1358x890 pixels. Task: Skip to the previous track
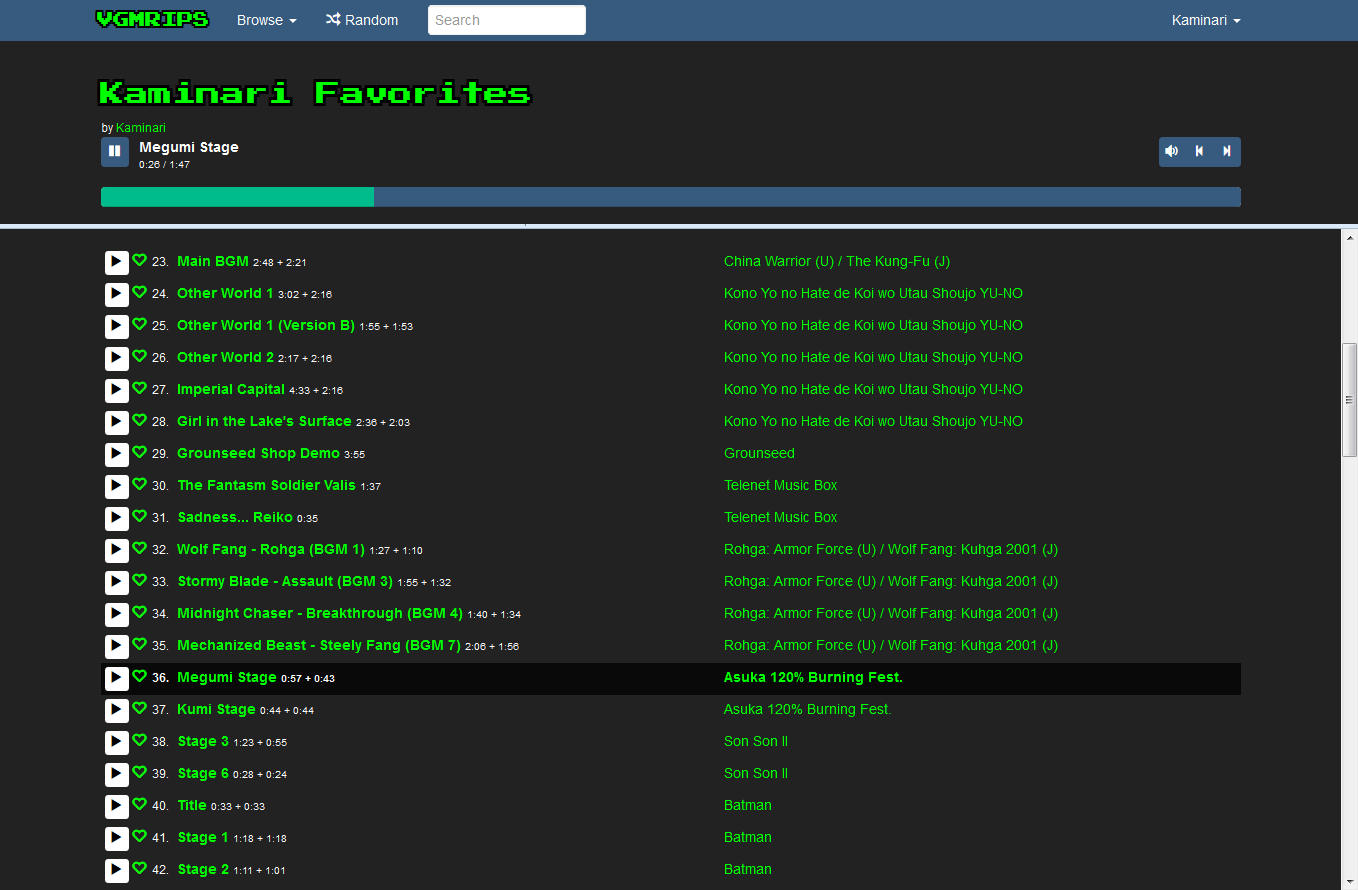tap(1199, 151)
